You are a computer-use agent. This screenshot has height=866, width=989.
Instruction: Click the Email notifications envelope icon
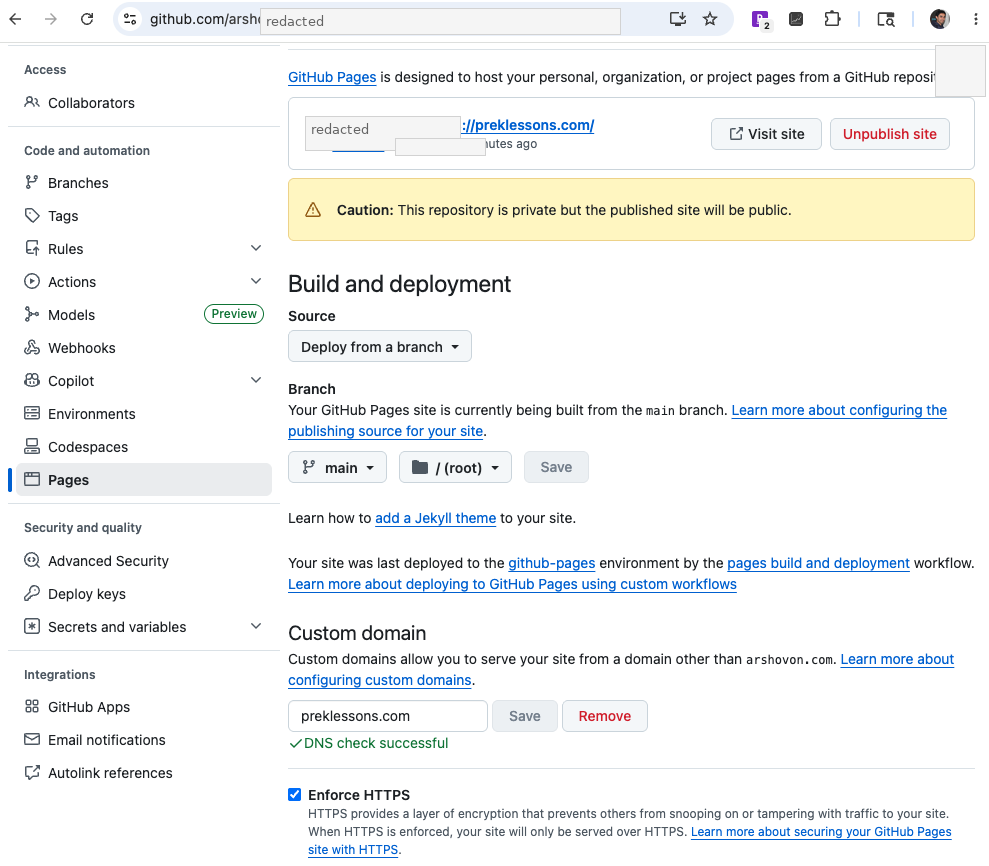pos(32,739)
